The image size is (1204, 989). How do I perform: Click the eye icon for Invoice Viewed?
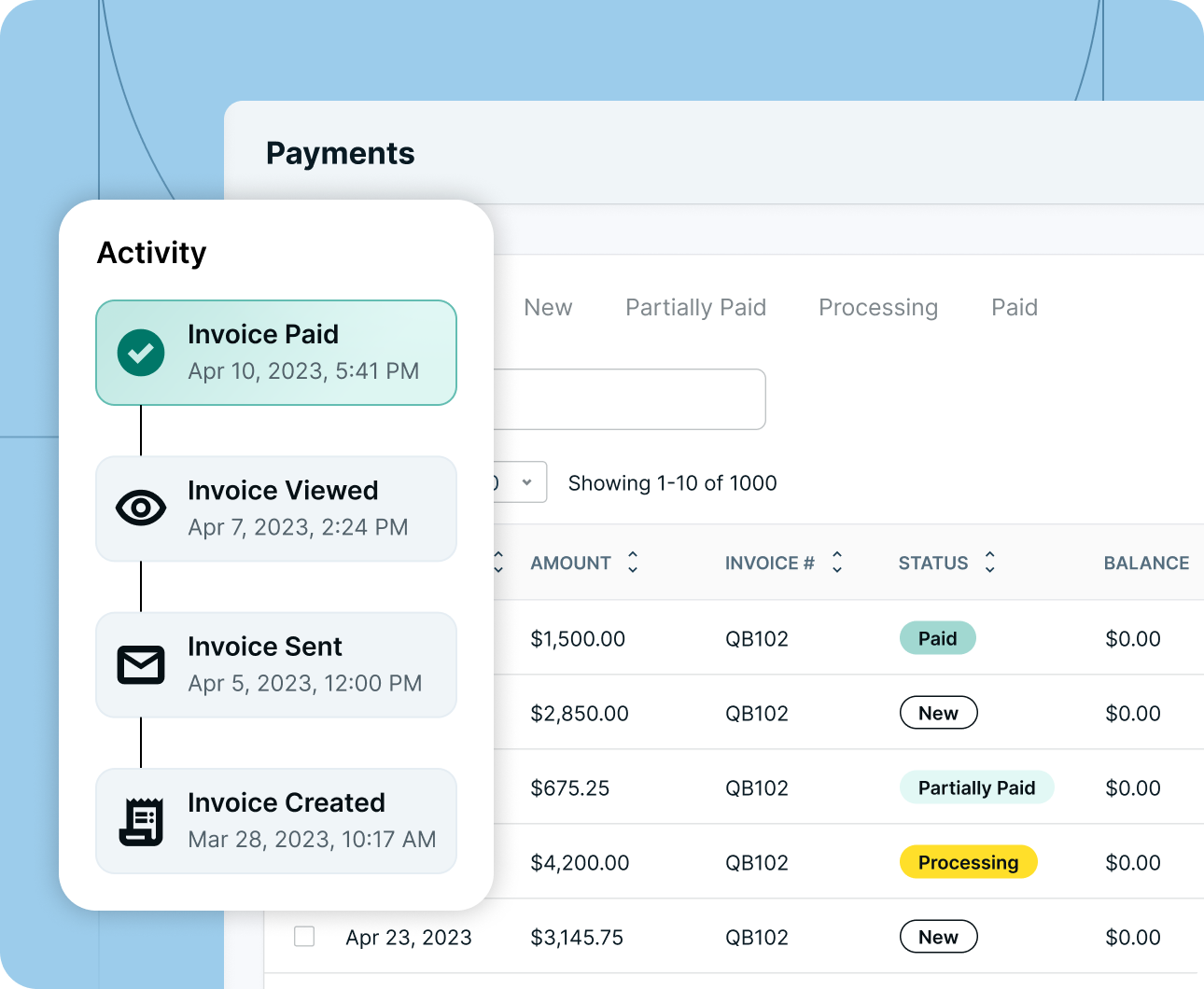(x=141, y=508)
